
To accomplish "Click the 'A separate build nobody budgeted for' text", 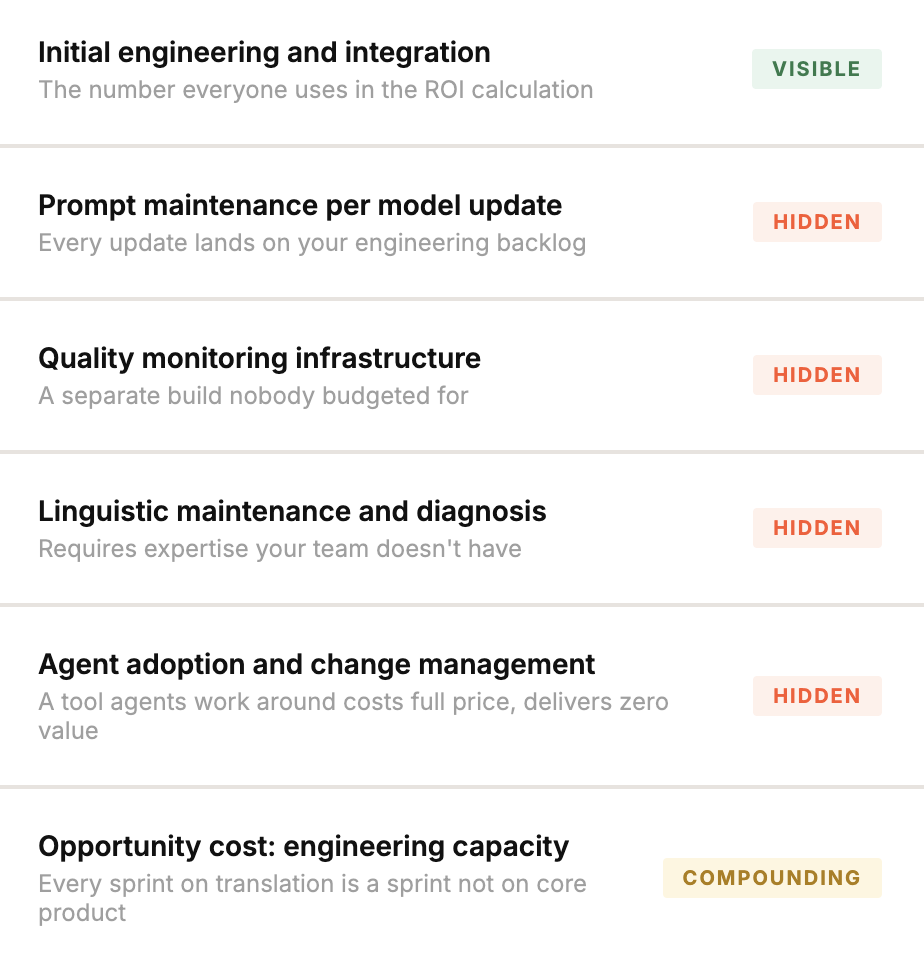I will click(x=253, y=395).
